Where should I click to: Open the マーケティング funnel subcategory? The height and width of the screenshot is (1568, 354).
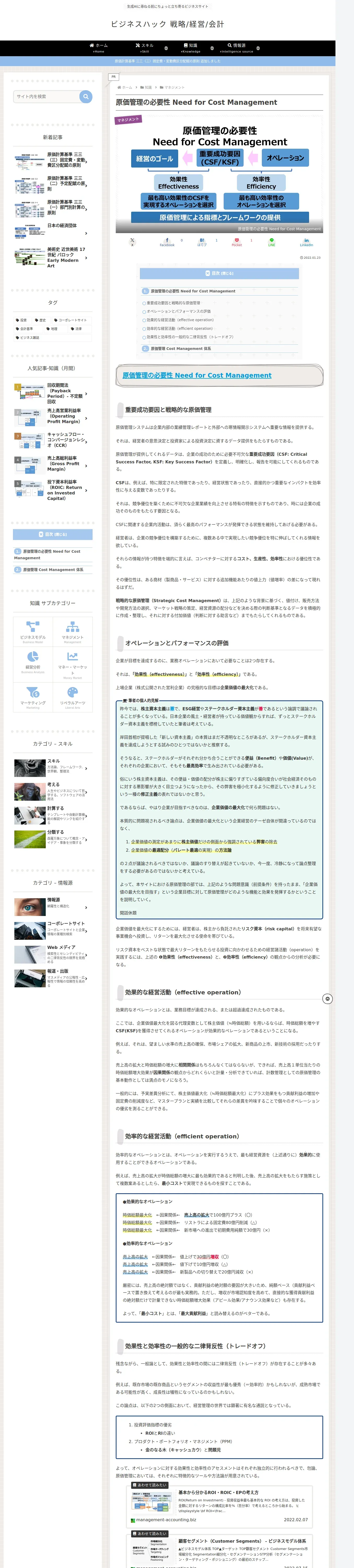pos(33,697)
